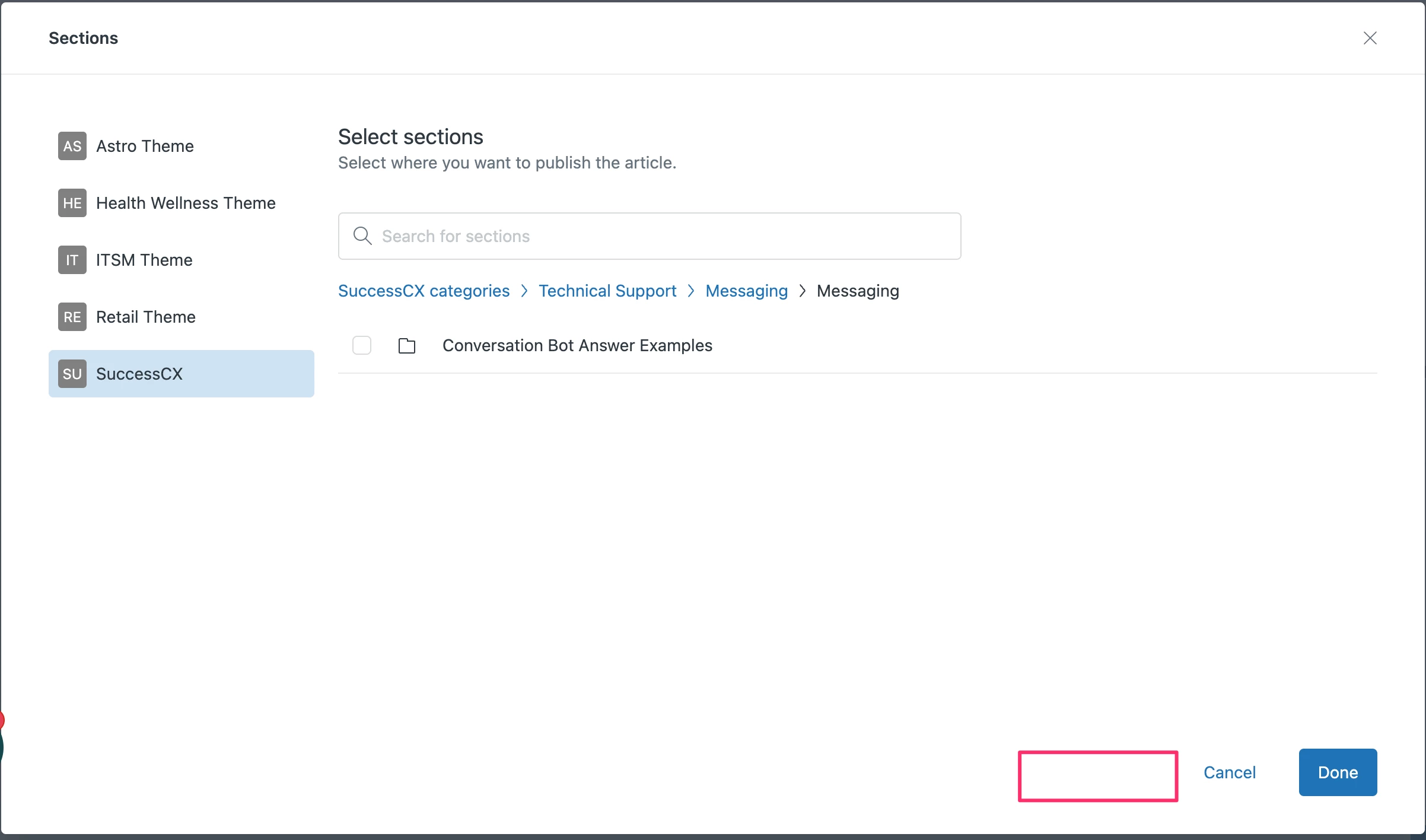Open Conversation Bot Answer Examples section

click(577, 345)
